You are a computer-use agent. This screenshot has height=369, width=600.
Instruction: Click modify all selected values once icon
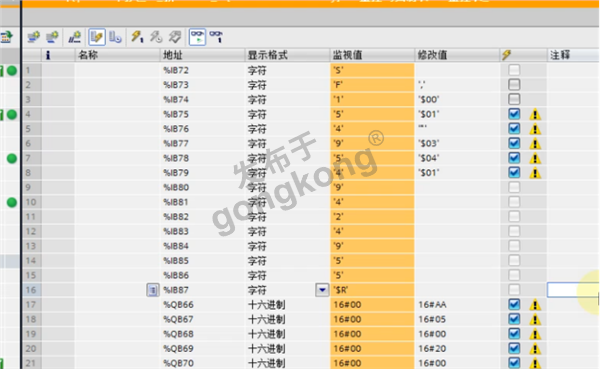(137, 37)
